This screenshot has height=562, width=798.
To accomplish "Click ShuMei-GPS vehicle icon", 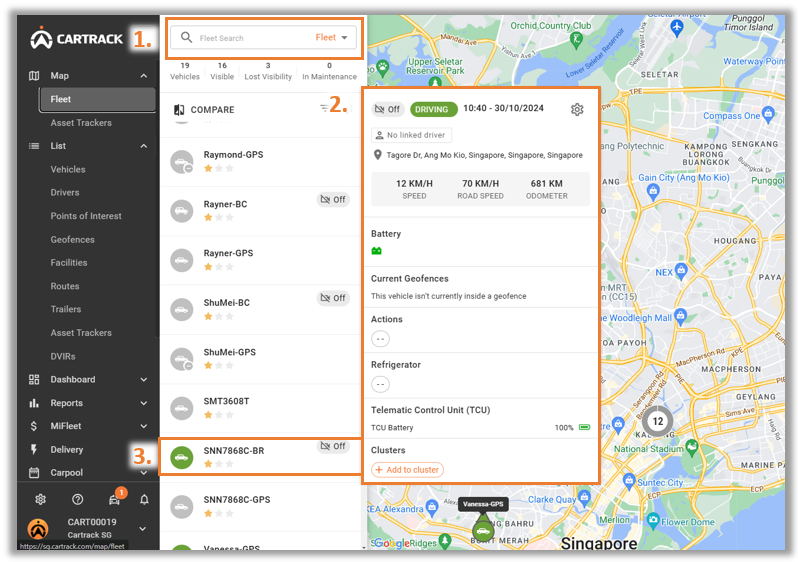I will click(182, 359).
